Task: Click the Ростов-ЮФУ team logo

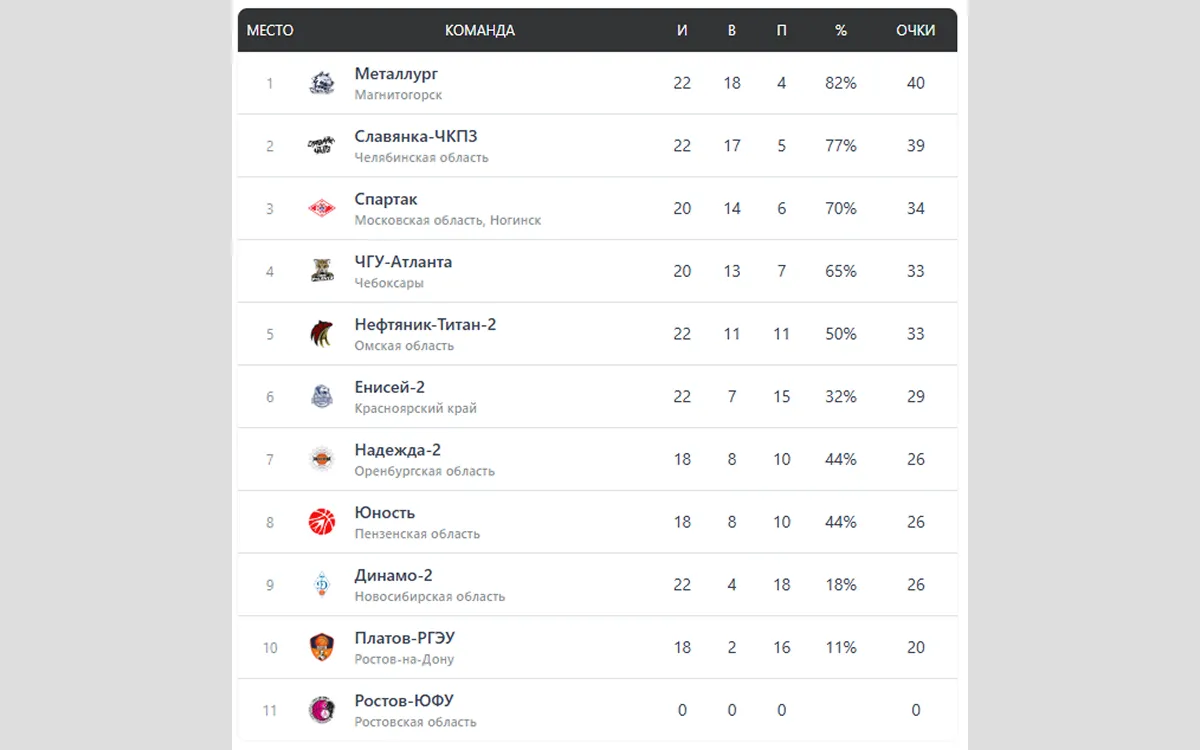Action: (x=321, y=710)
